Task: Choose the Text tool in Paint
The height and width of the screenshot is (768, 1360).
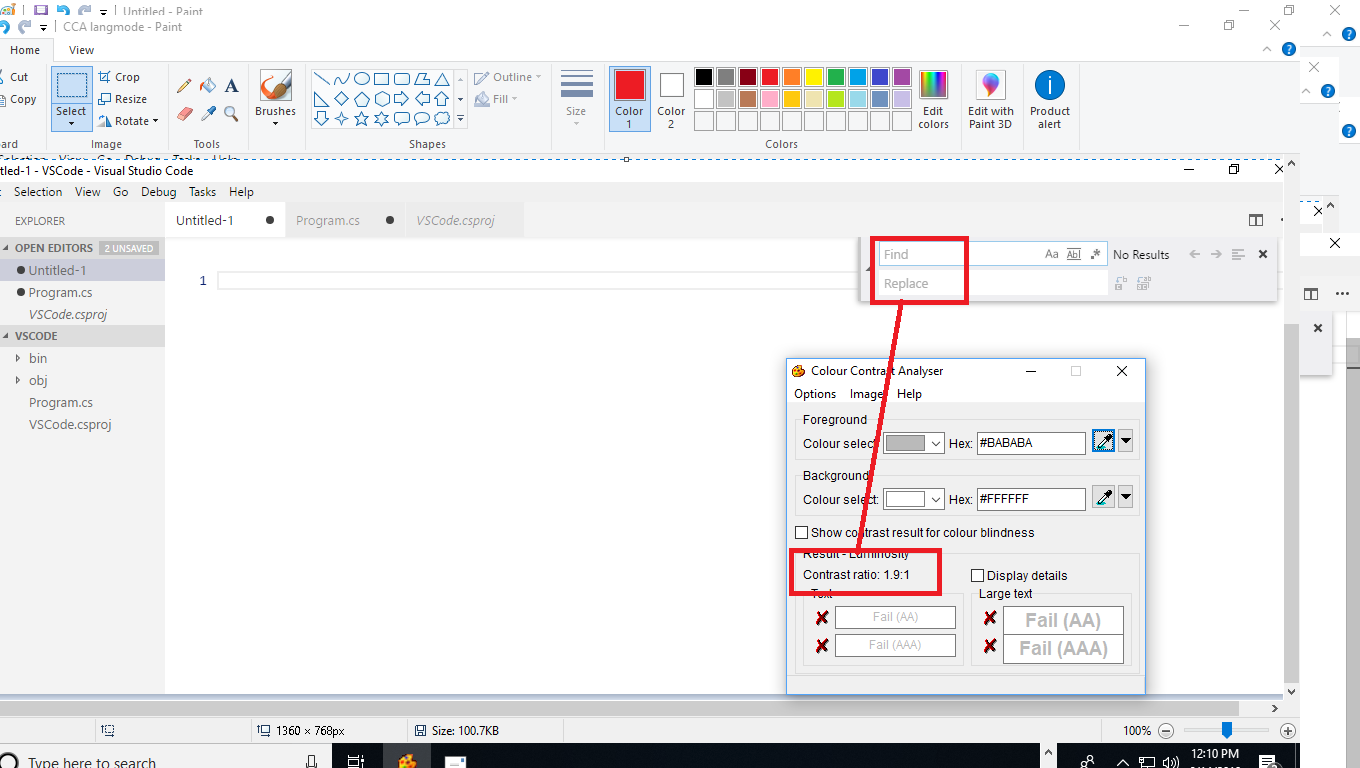Action: click(x=231, y=86)
